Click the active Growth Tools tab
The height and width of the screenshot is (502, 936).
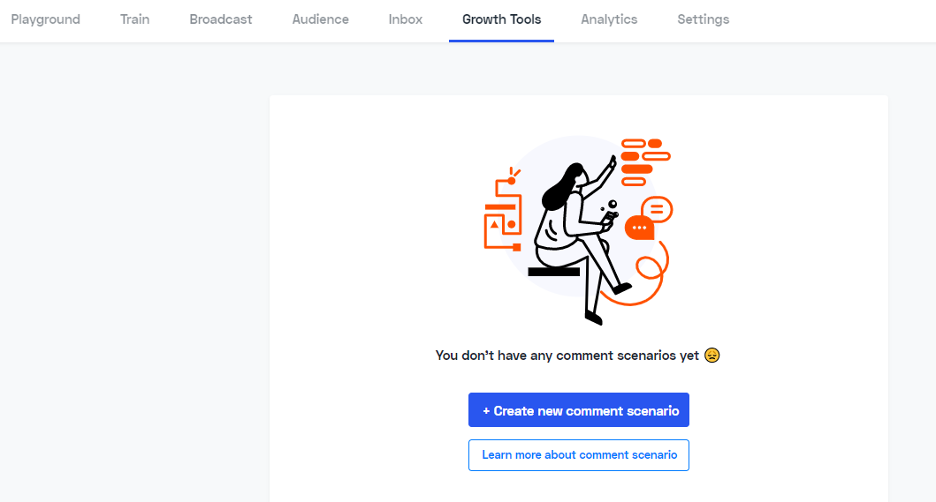501,20
